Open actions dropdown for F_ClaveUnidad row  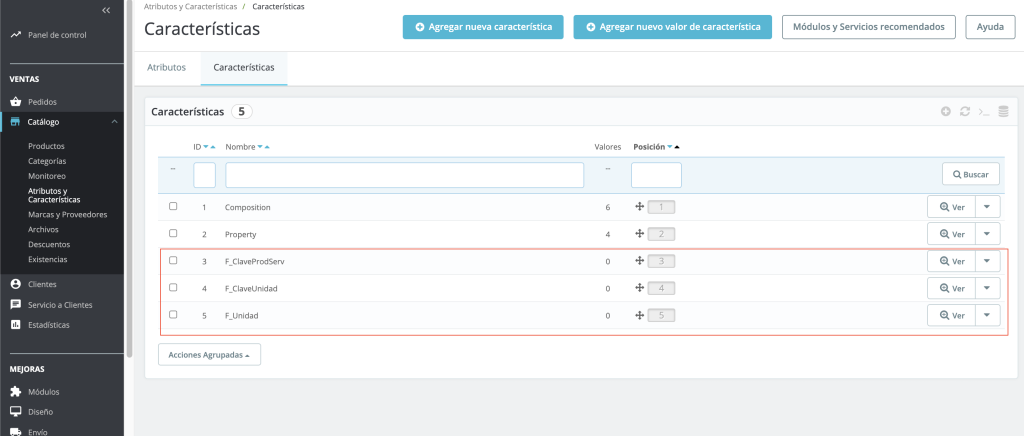[x=987, y=288]
